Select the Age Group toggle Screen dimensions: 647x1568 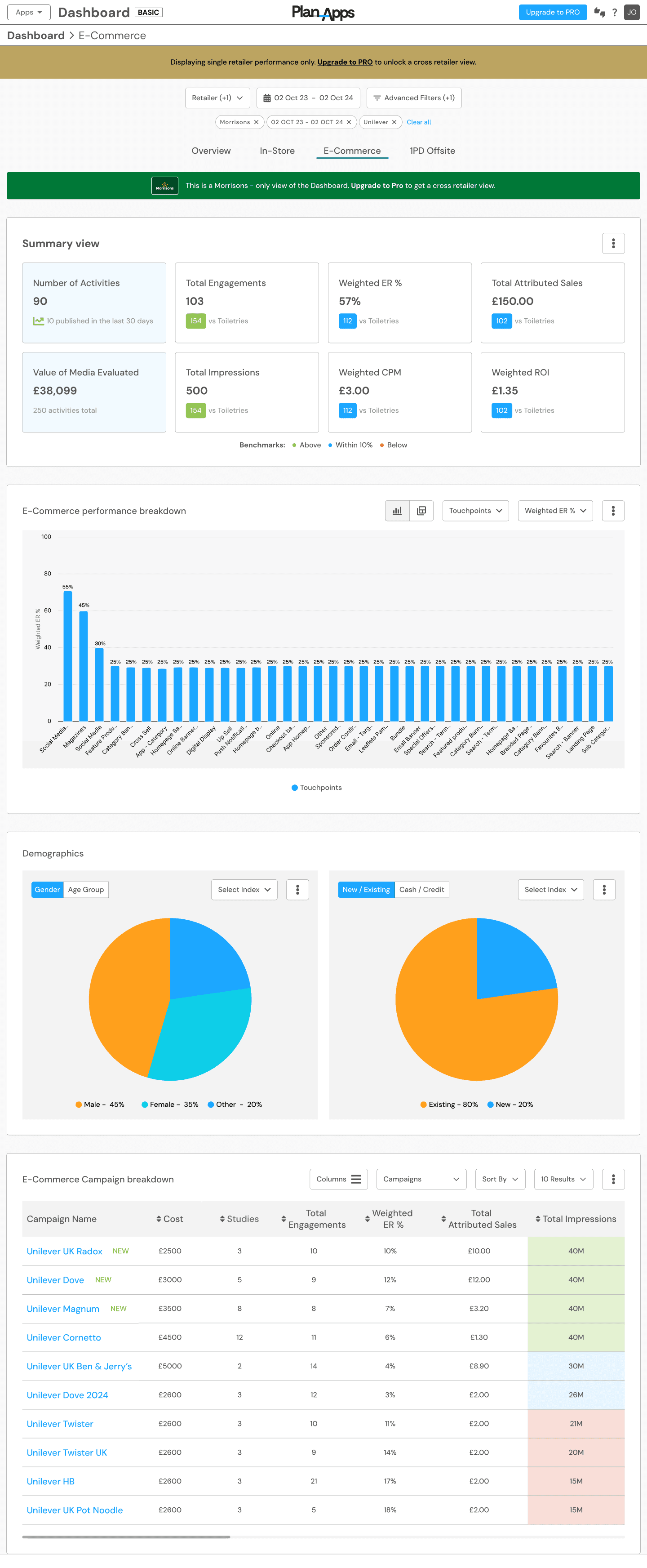click(x=86, y=889)
